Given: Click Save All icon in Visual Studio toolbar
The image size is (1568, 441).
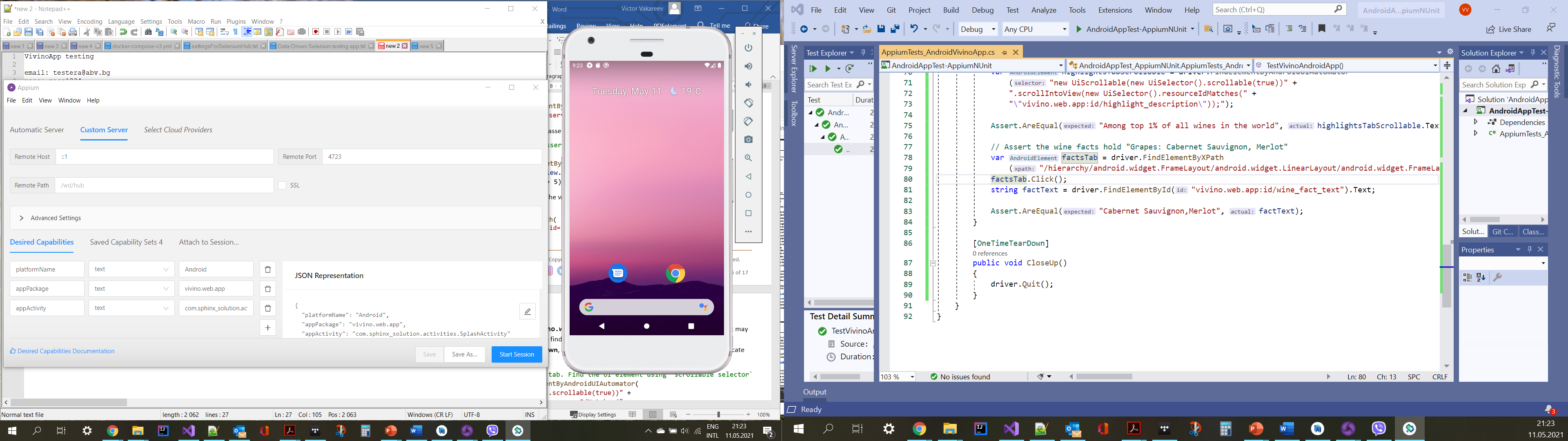Looking at the screenshot, I should pyautogui.click(x=895, y=29).
